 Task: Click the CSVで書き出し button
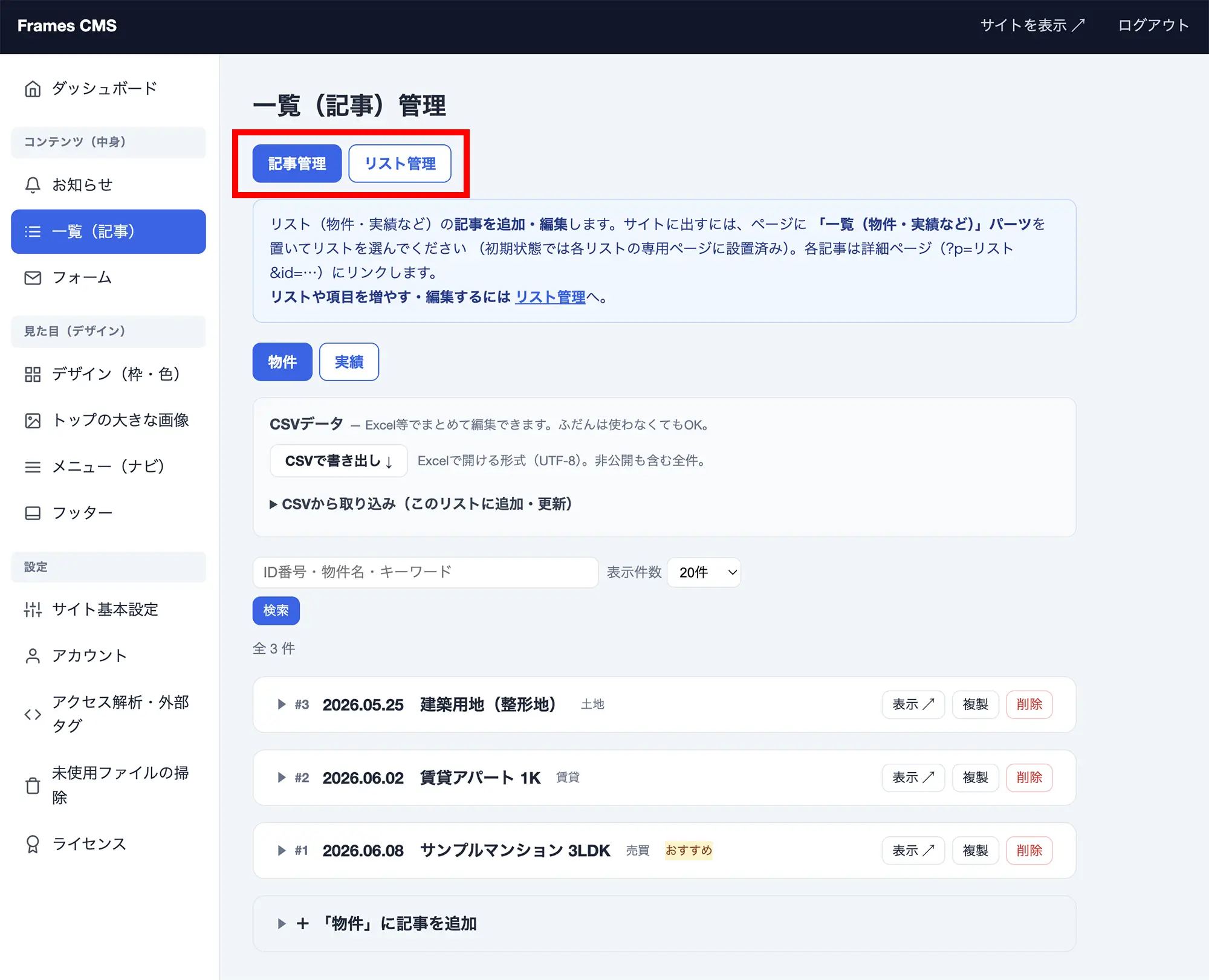[x=339, y=461]
